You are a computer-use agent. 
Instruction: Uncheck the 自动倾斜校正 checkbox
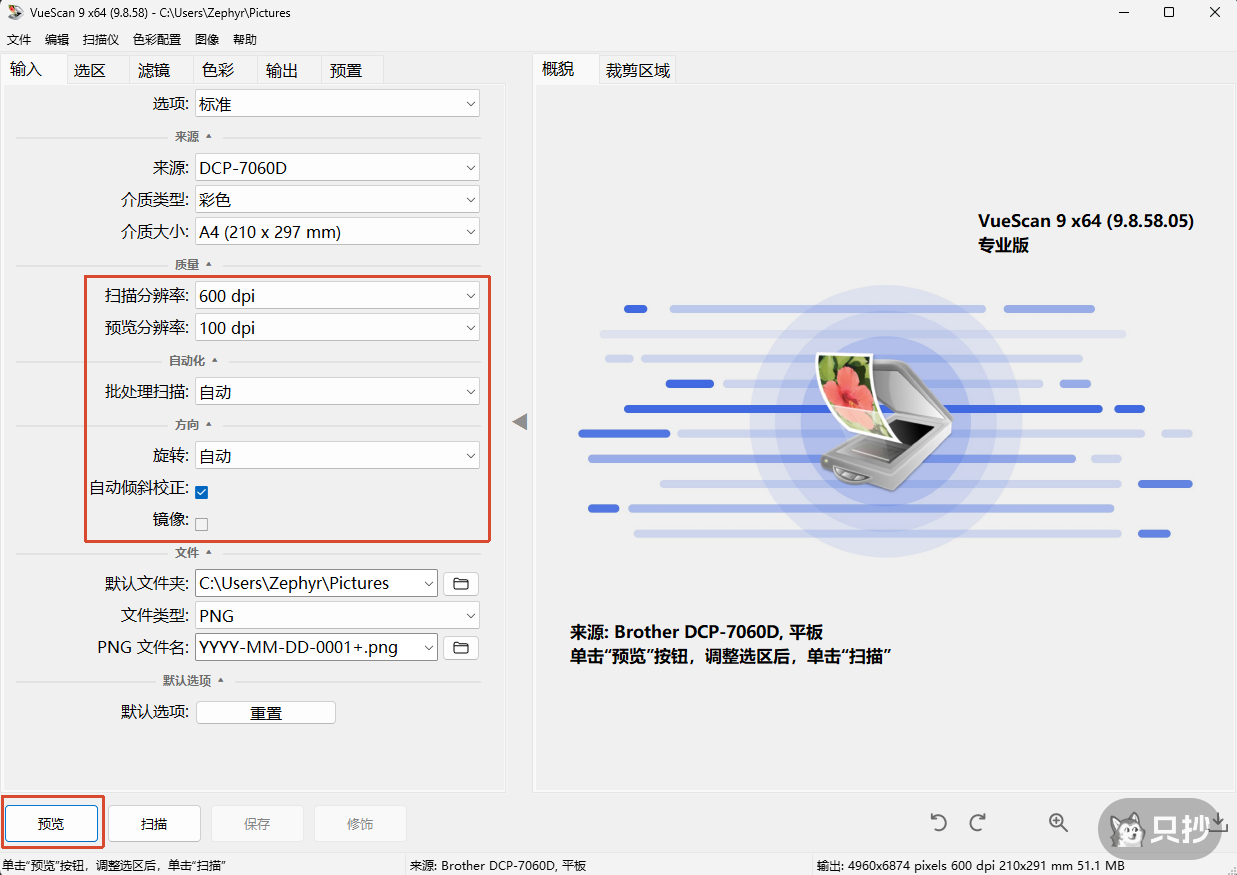[x=201, y=491]
